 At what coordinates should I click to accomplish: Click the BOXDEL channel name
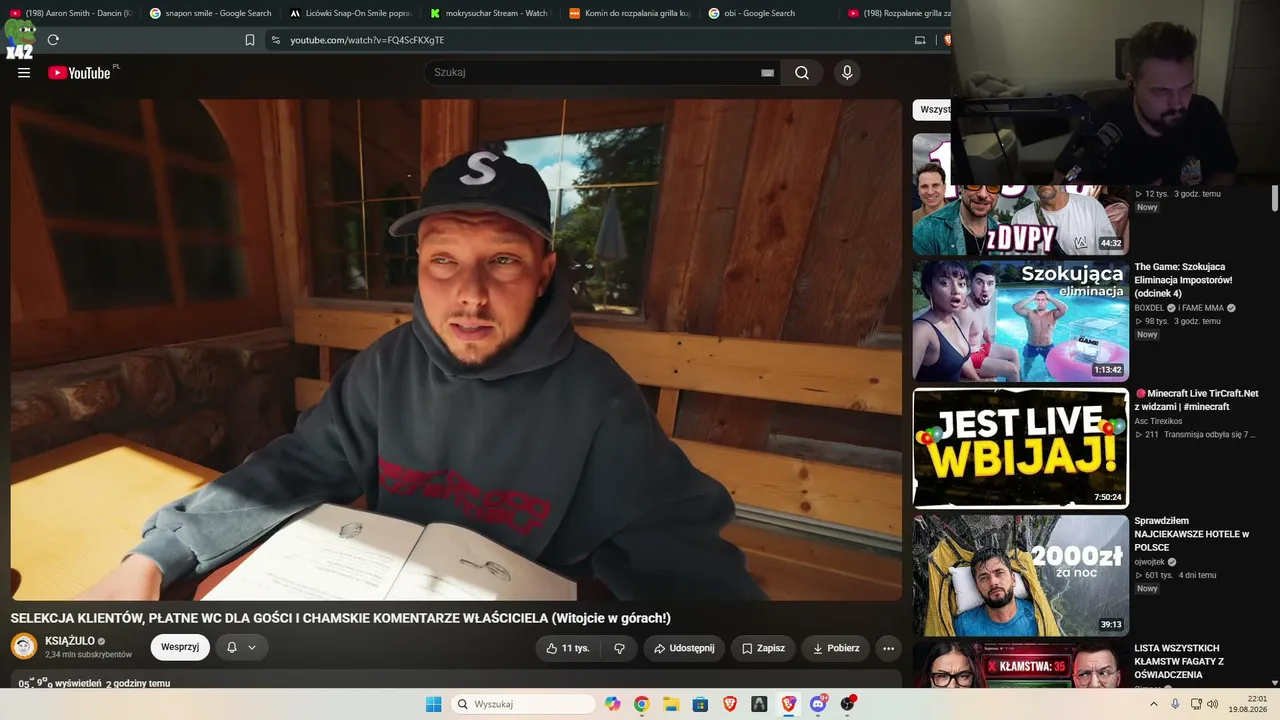coord(1149,308)
